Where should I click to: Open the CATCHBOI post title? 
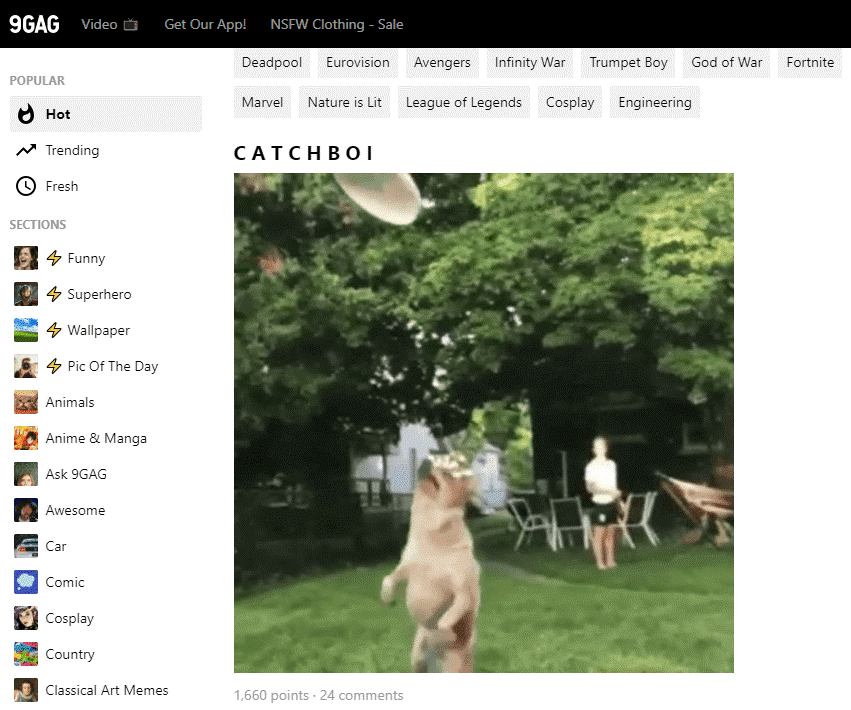(303, 153)
